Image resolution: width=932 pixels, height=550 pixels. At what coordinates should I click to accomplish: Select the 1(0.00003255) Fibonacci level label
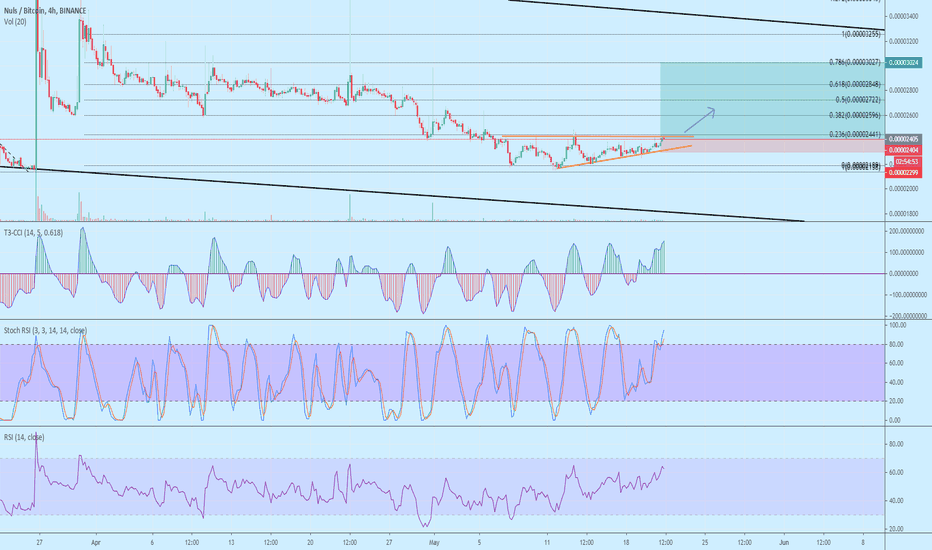pos(861,34)
